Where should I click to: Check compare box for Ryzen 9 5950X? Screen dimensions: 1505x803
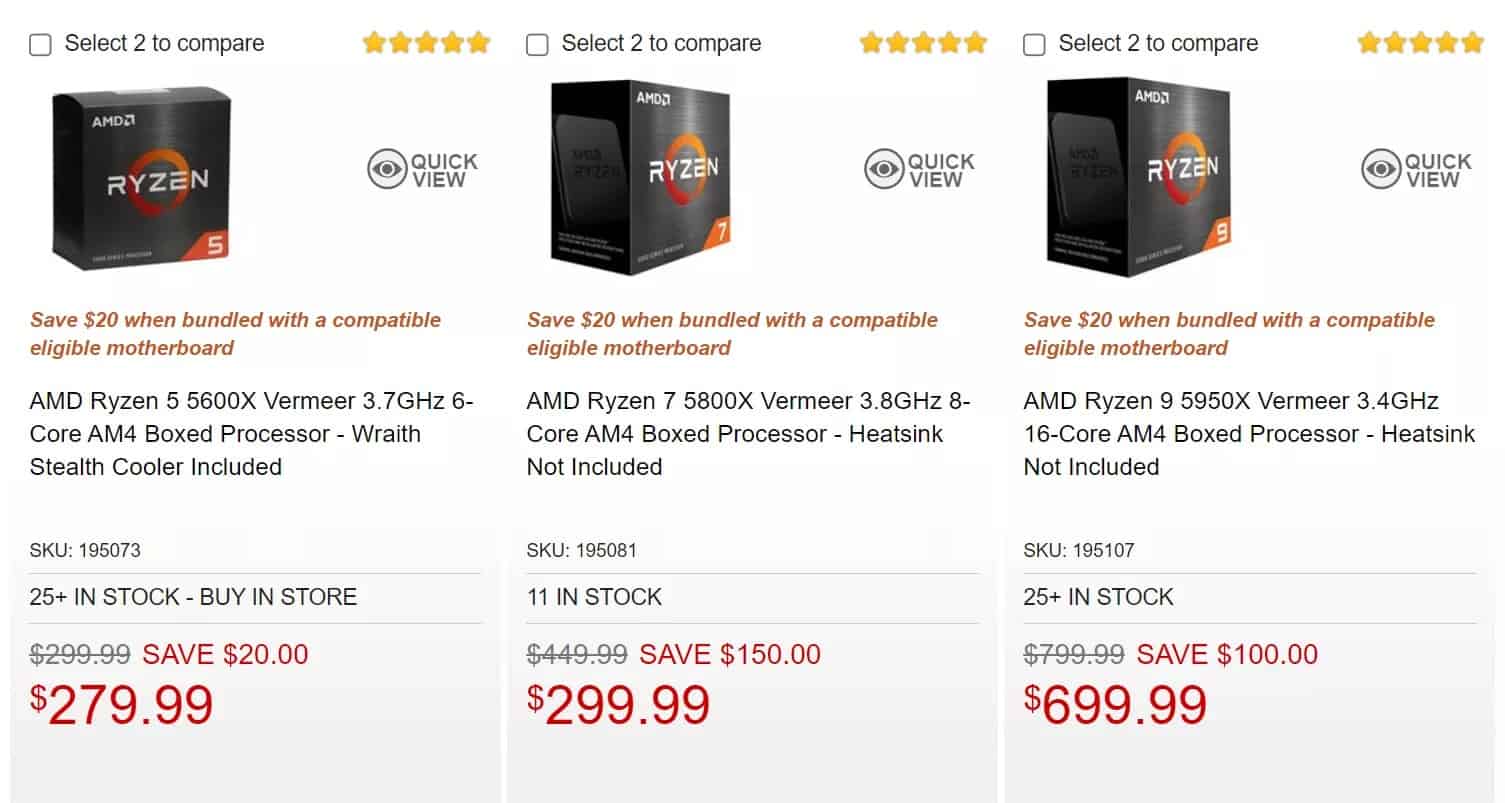click(x=1035, y=45)
